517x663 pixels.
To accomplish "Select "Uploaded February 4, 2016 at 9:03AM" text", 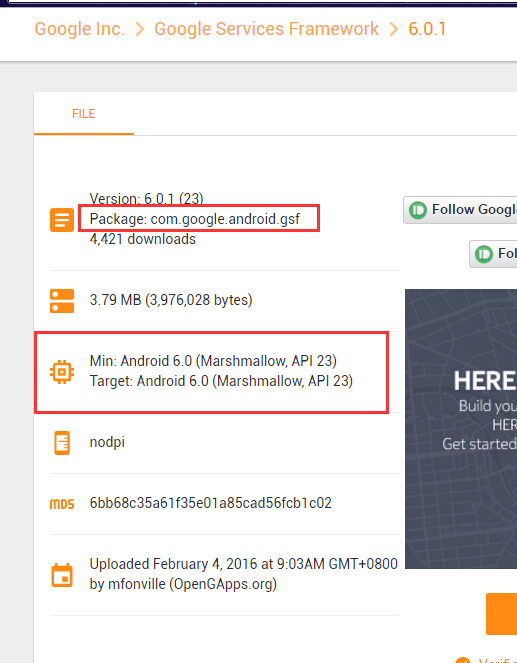I will pos(207,564).
